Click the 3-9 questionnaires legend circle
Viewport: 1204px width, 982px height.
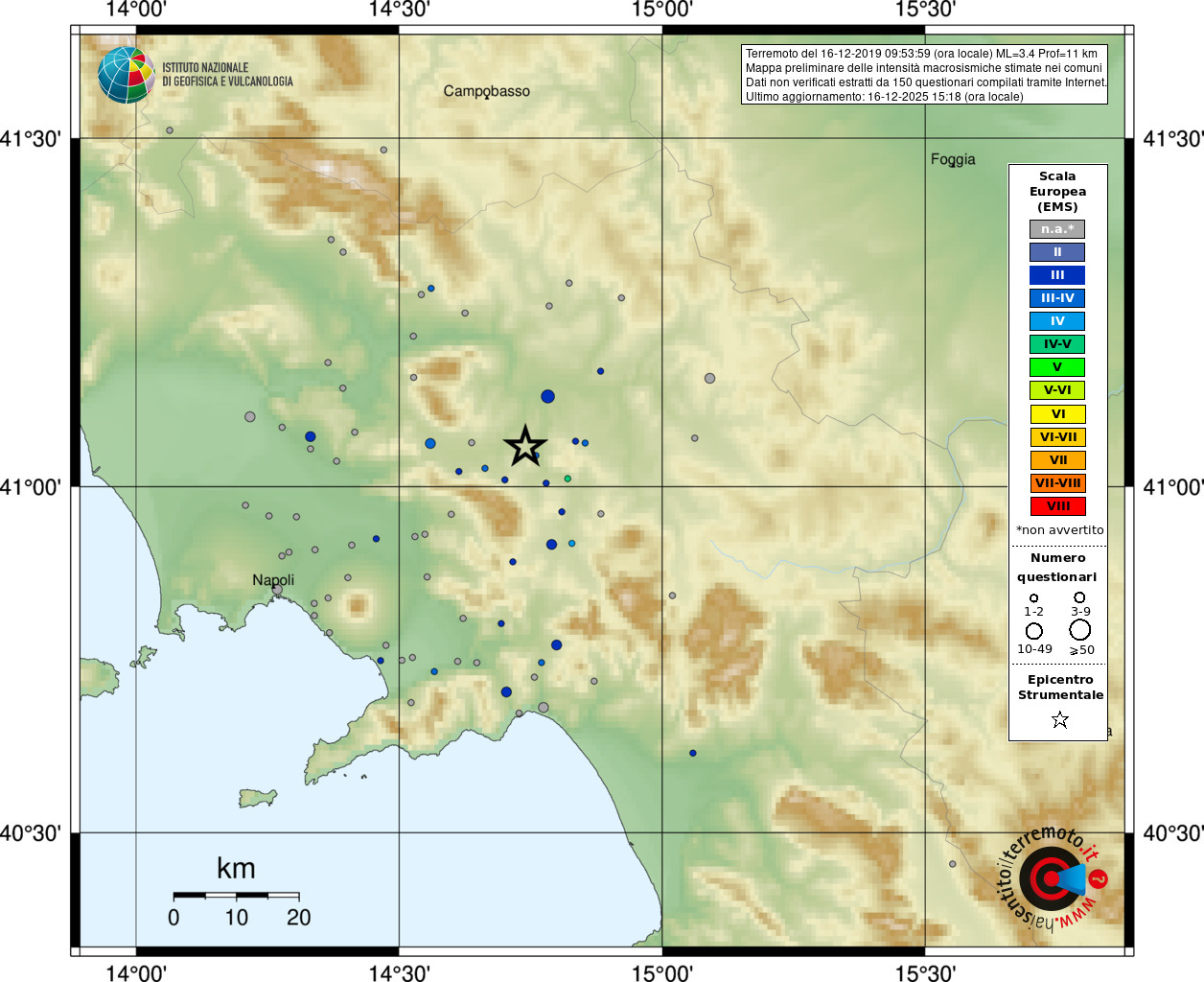tap(1079, 597)
